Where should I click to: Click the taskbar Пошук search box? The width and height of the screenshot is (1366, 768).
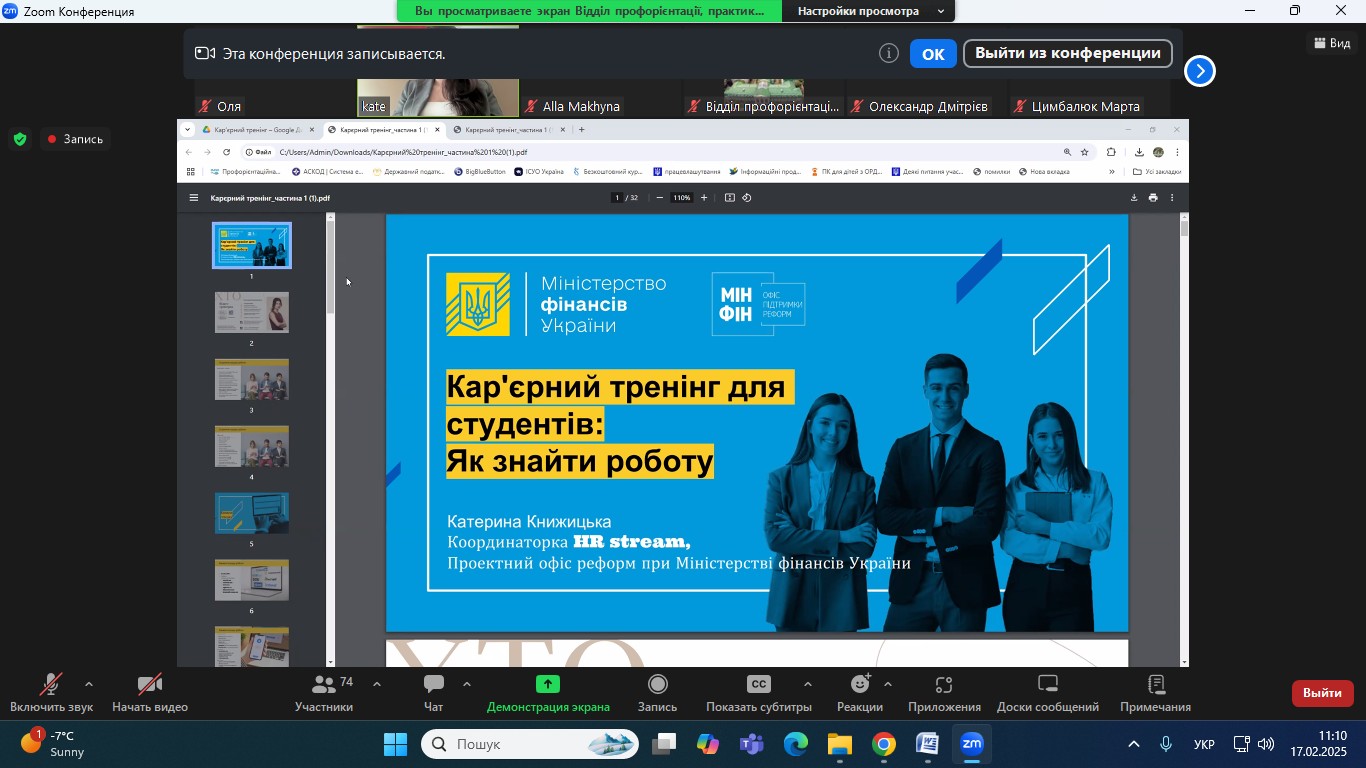529,744
